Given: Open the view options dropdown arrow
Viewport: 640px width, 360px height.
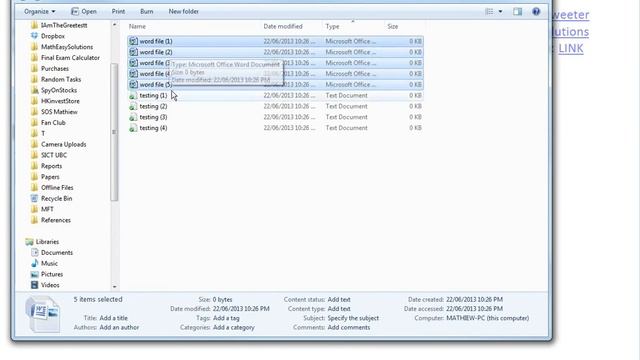Looking at the screenshot, I should tap(500, 11).
